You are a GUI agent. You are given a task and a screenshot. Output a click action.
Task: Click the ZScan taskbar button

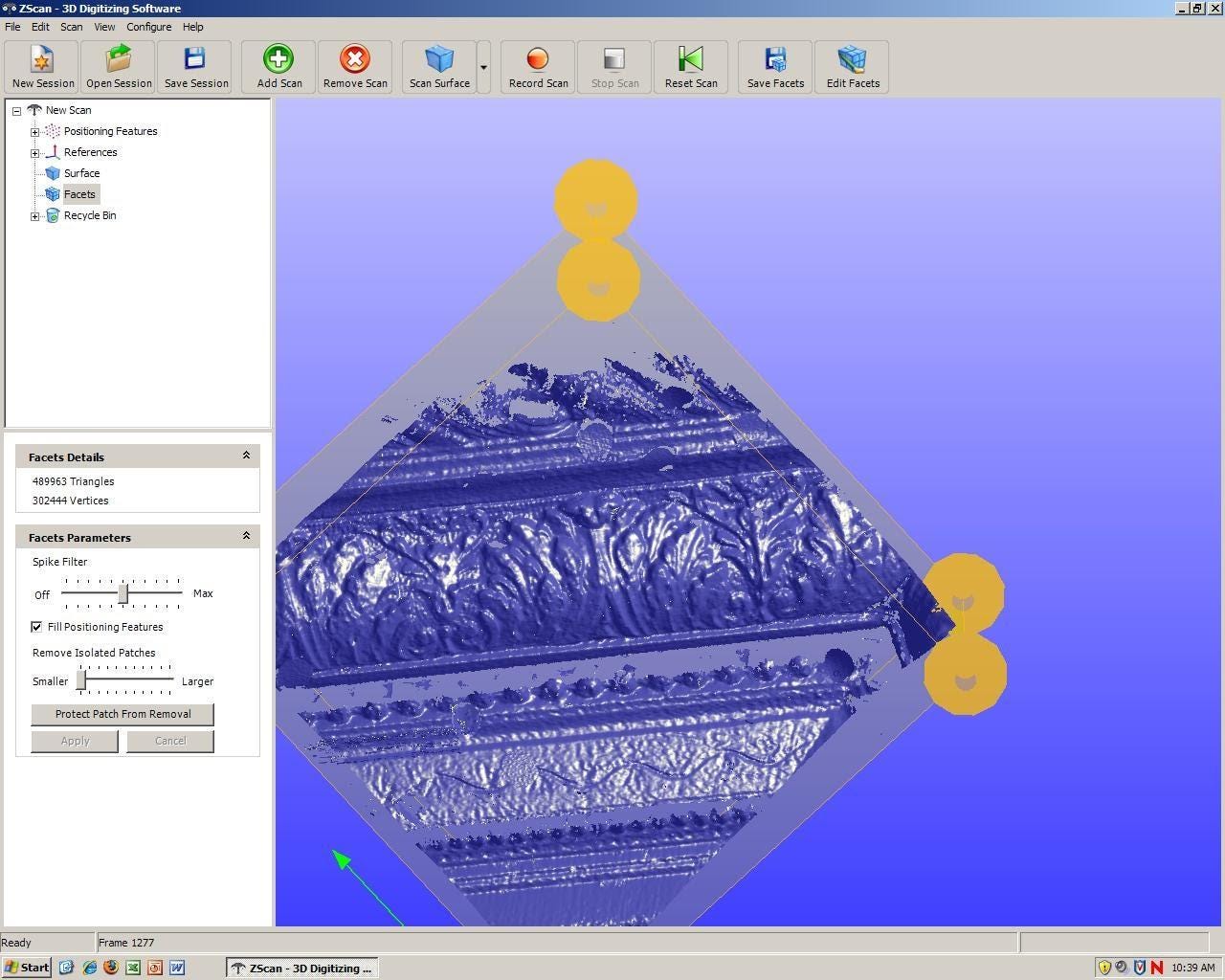coord(302,968)
